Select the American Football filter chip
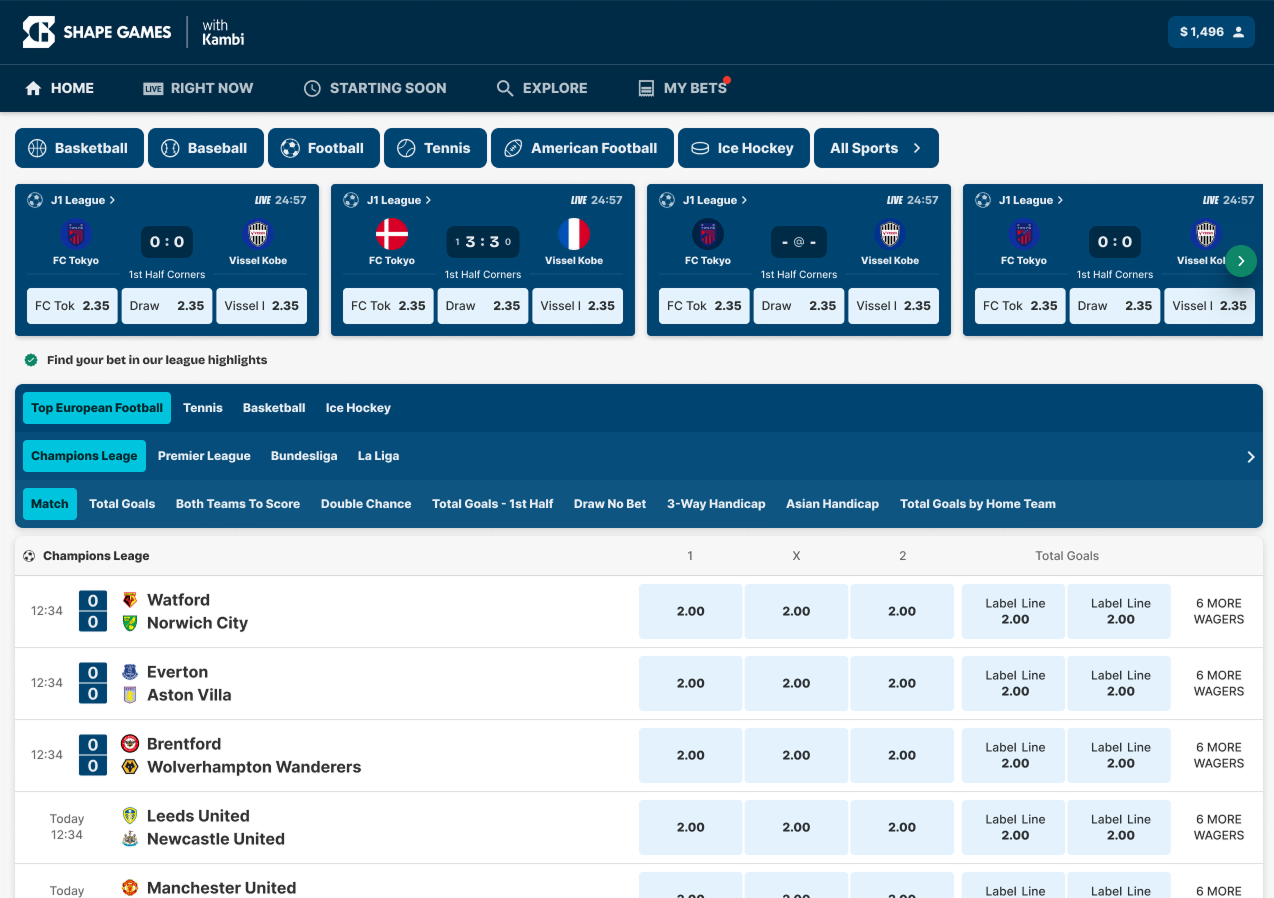 coord(581,148)
